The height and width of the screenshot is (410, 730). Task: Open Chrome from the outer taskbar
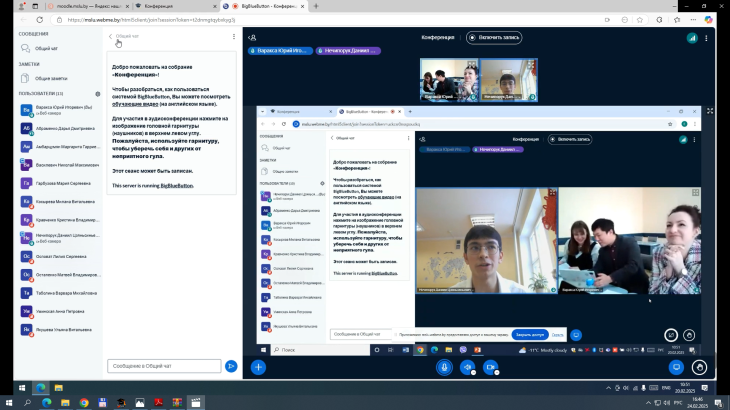click(84, 403)
